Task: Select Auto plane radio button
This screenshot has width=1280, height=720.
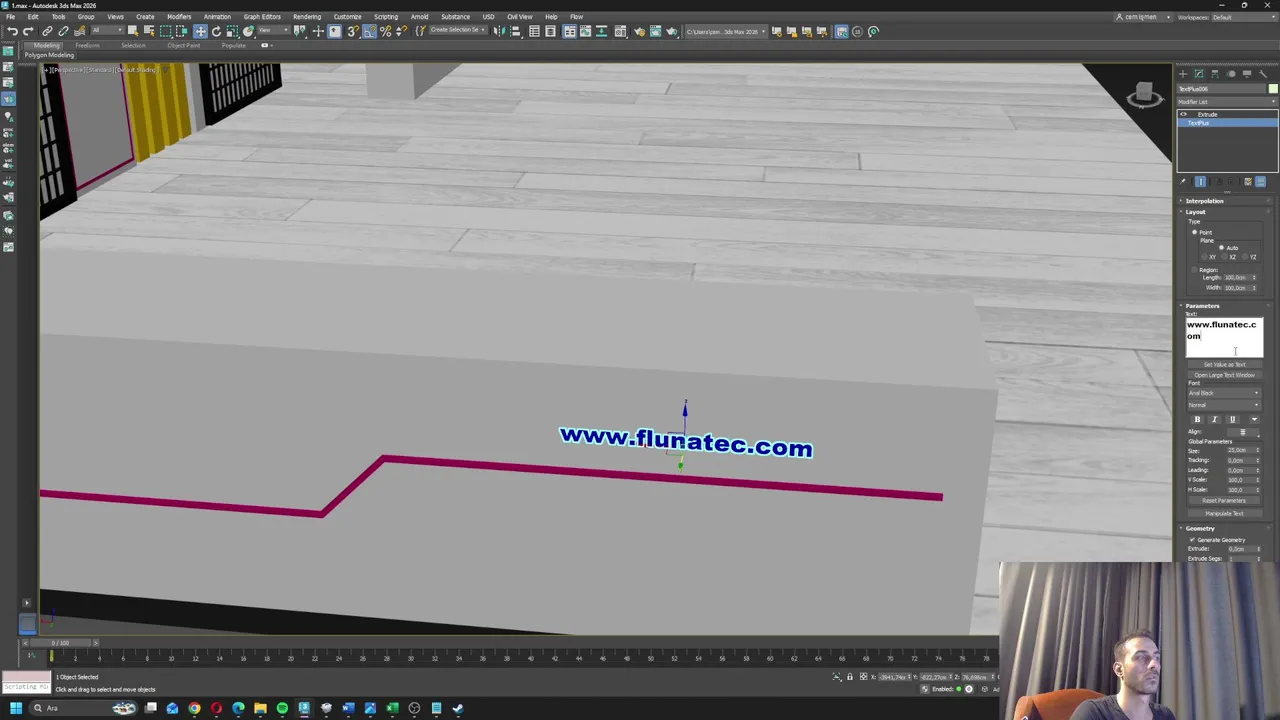Action: click(x=1221, y=248)
